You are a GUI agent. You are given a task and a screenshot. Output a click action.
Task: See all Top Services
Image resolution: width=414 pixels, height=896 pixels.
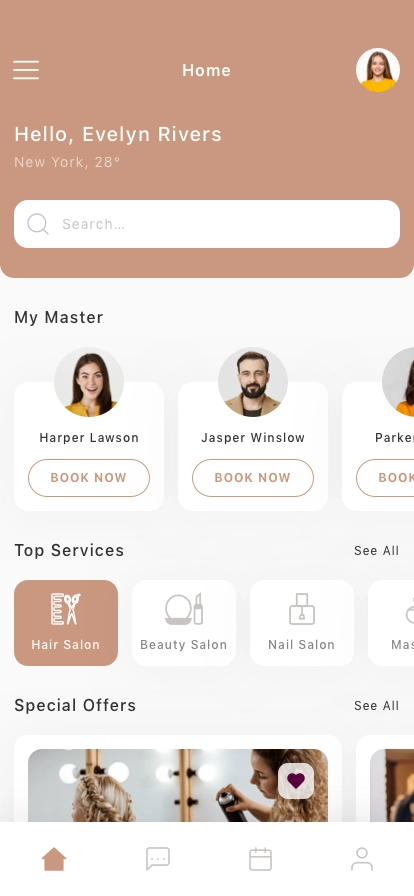click(x=376, y=551)
